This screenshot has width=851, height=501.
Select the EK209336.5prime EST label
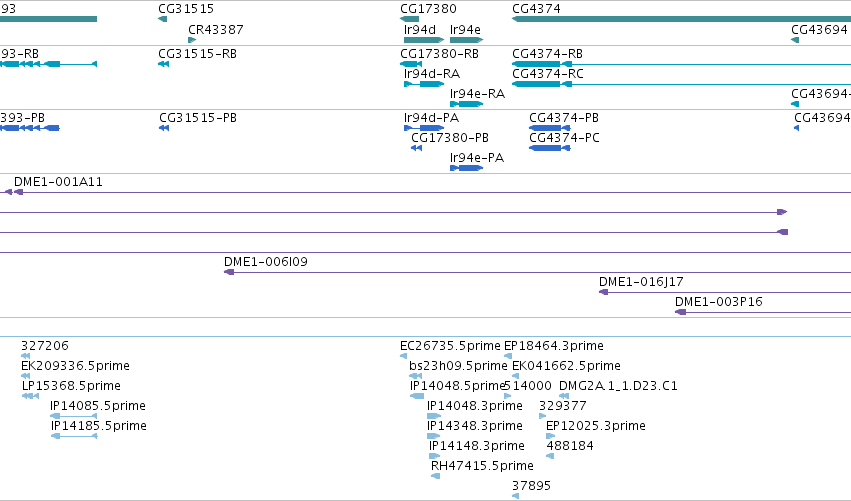click(75, 366)
